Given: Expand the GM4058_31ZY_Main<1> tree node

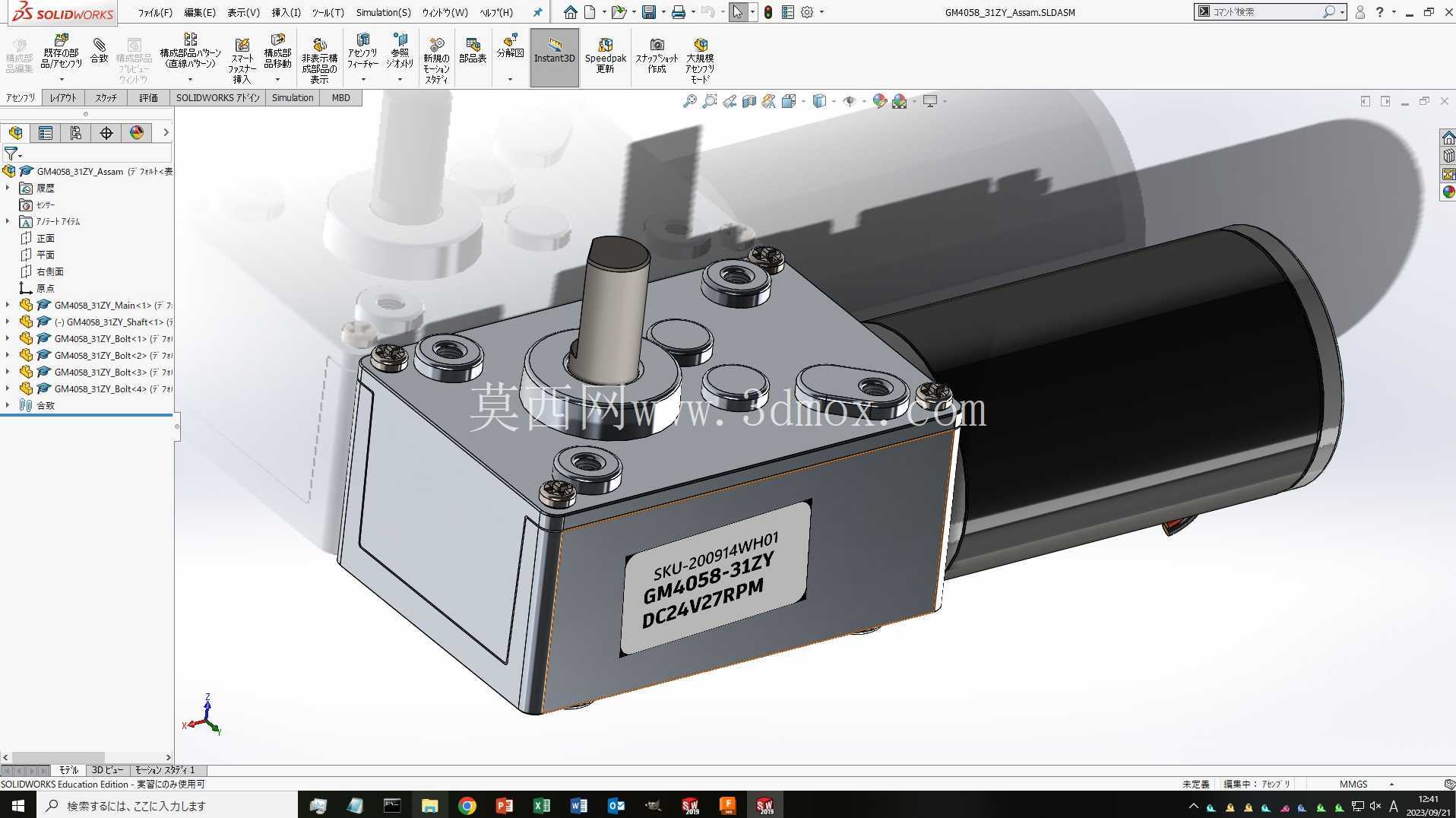Looking at the screenshot, I should click(8, 305).
